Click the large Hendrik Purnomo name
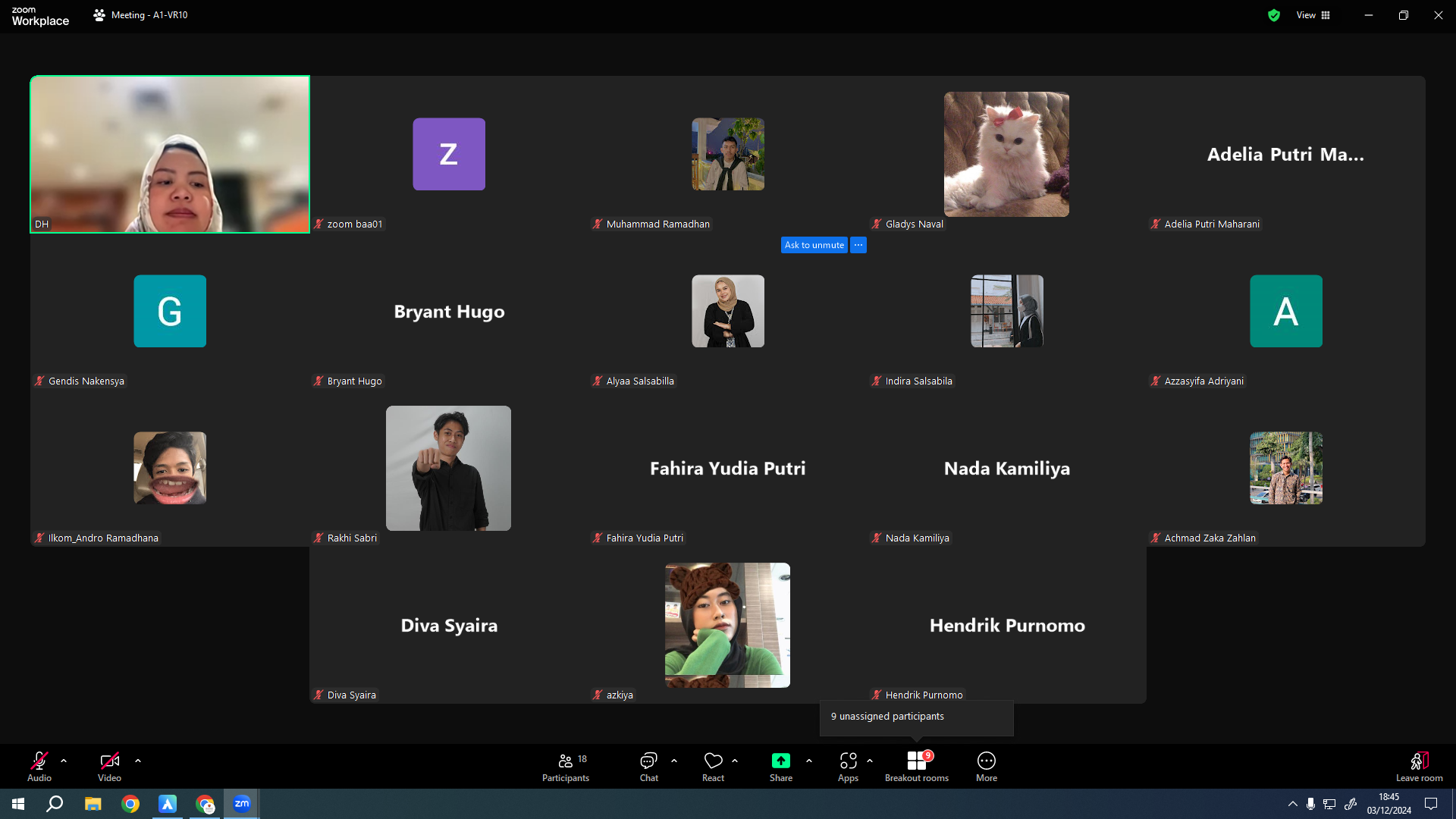Screen dimensions: 1456x819 click(x=1007, y=626)
